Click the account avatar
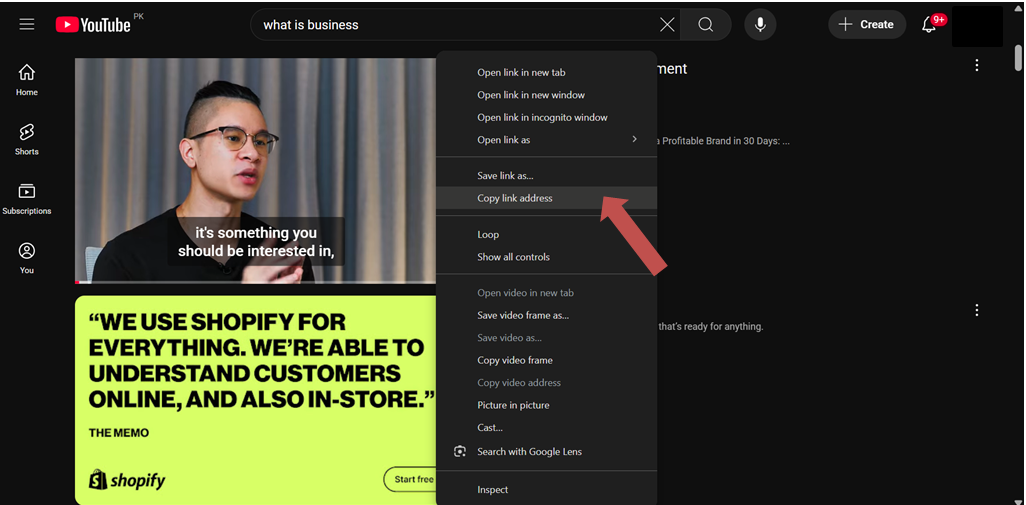This screenshot has width=1026, height=505. [x=977, y=26]
